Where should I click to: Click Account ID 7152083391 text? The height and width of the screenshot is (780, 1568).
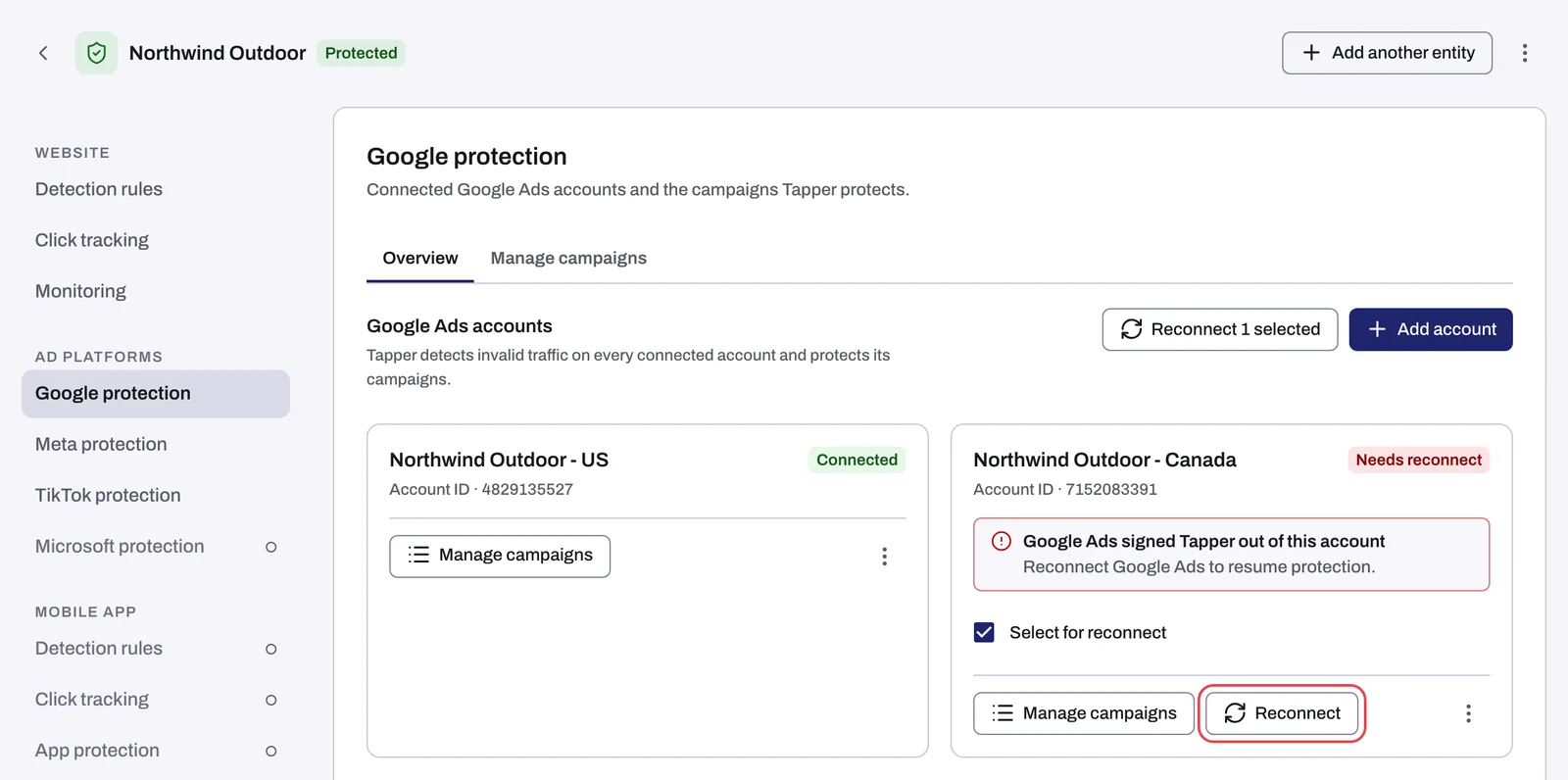pos(1065,489)
